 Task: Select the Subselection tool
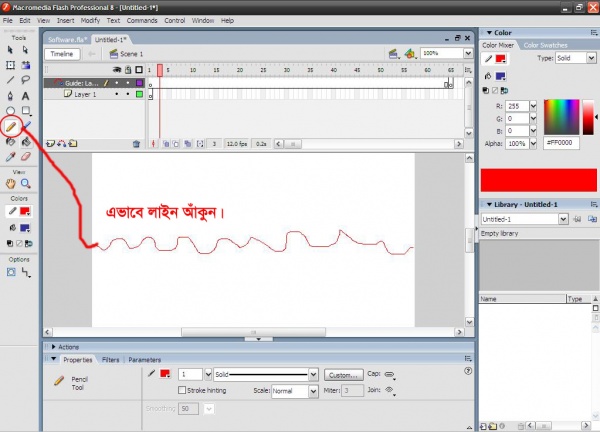tap(25, 50)
